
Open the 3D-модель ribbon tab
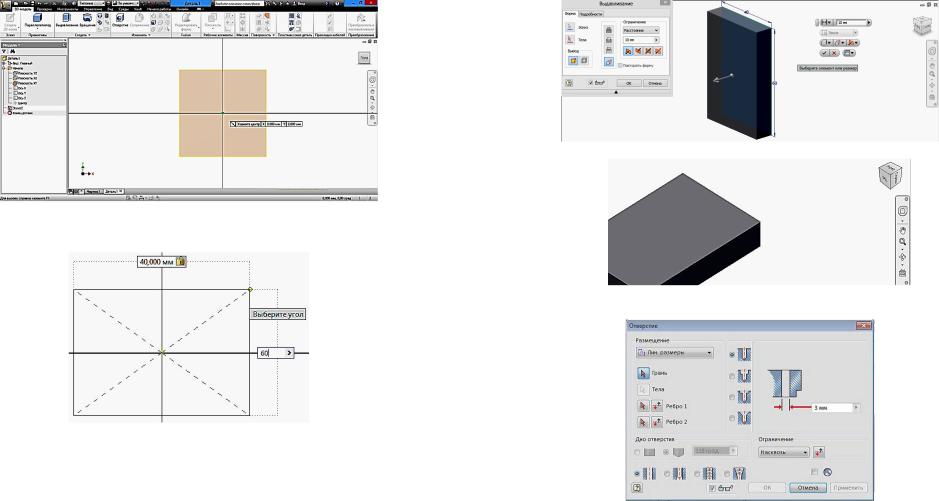pyautogui.click(x=23, y=9)
